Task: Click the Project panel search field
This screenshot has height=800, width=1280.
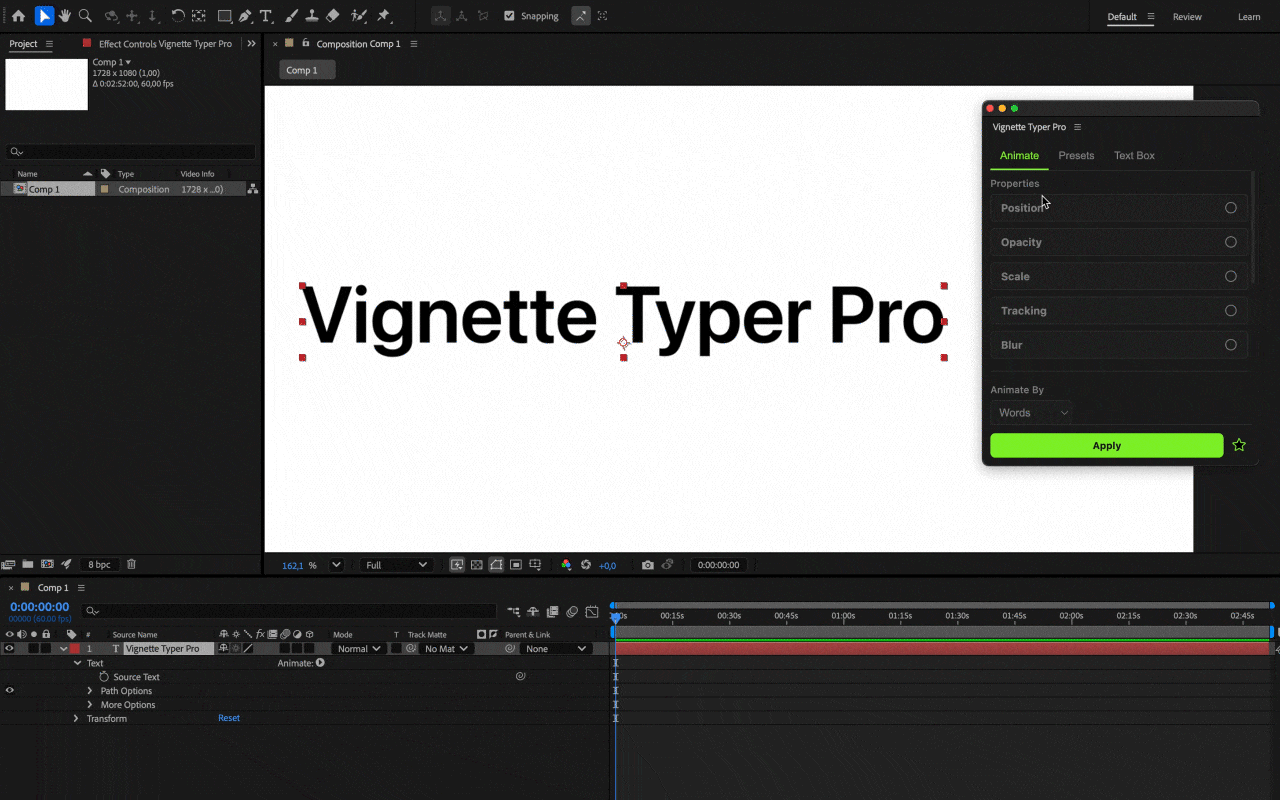Action: pos(130,152)
